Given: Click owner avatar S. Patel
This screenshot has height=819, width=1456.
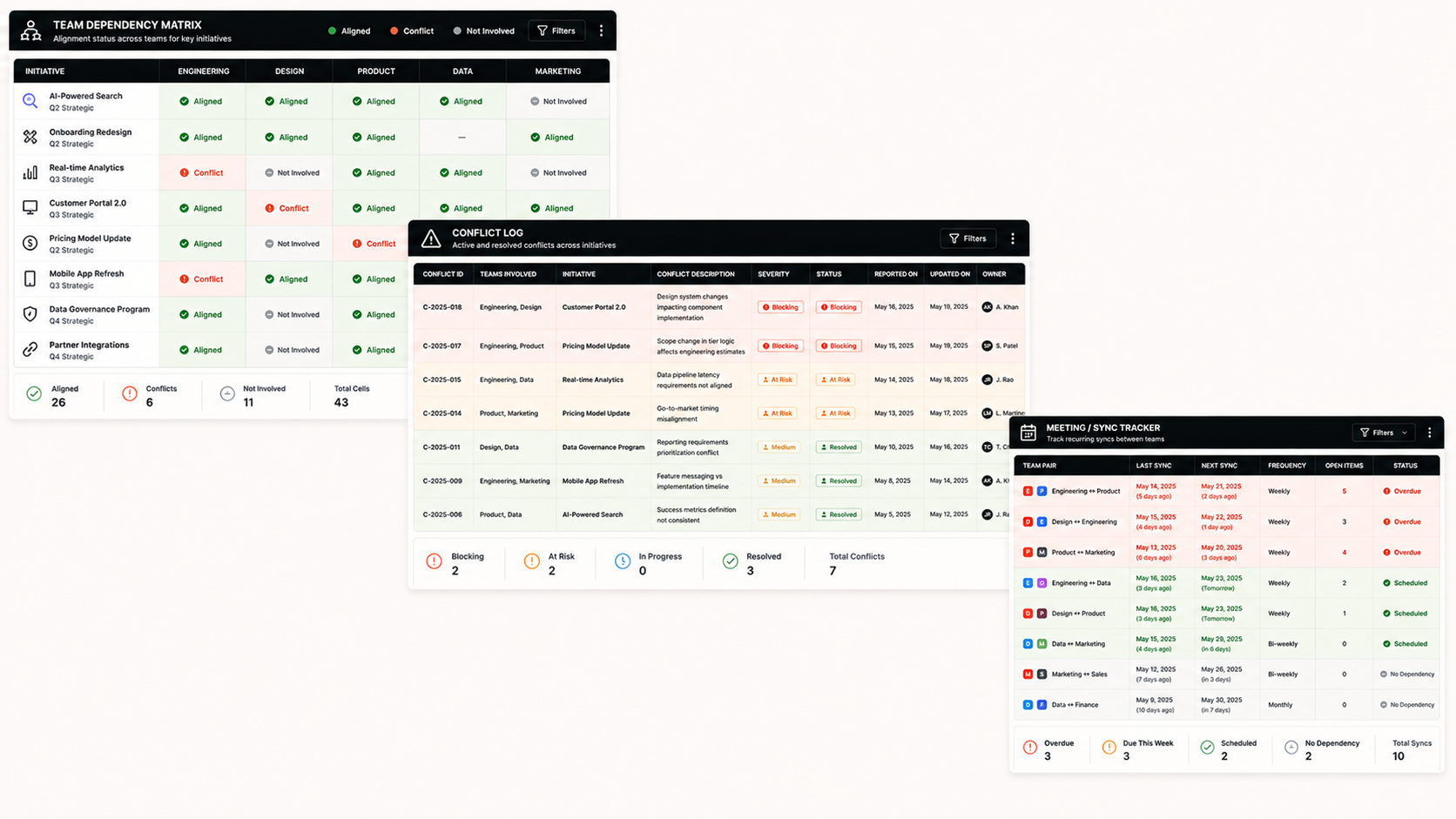Looking at the screenshot, I should coord(988,346).
